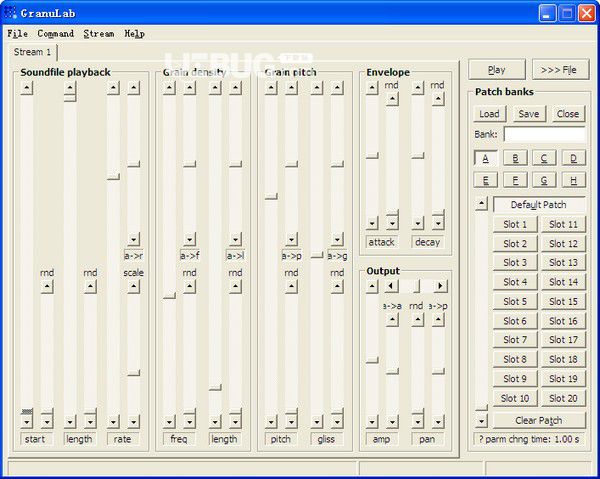Click the Default Patch button
The width and height of the screenshot is (600, 479).
coord(539,205)
